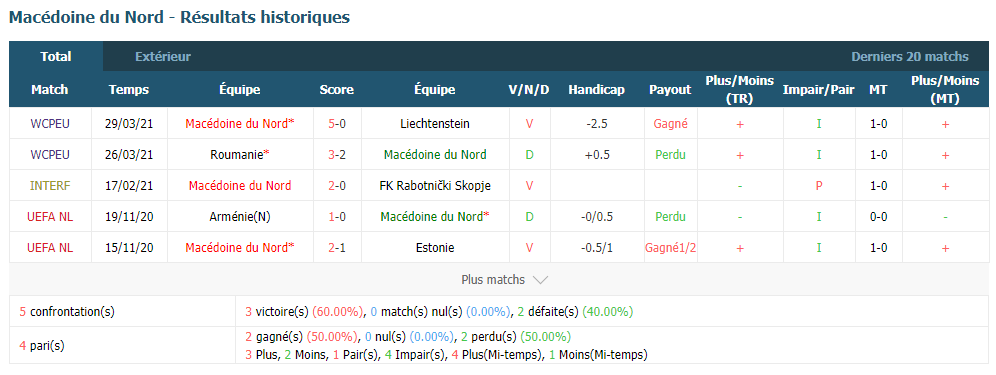Viewport: 996px width, 375px height.
Task: Select the Total tab
Action: [56, 57]
